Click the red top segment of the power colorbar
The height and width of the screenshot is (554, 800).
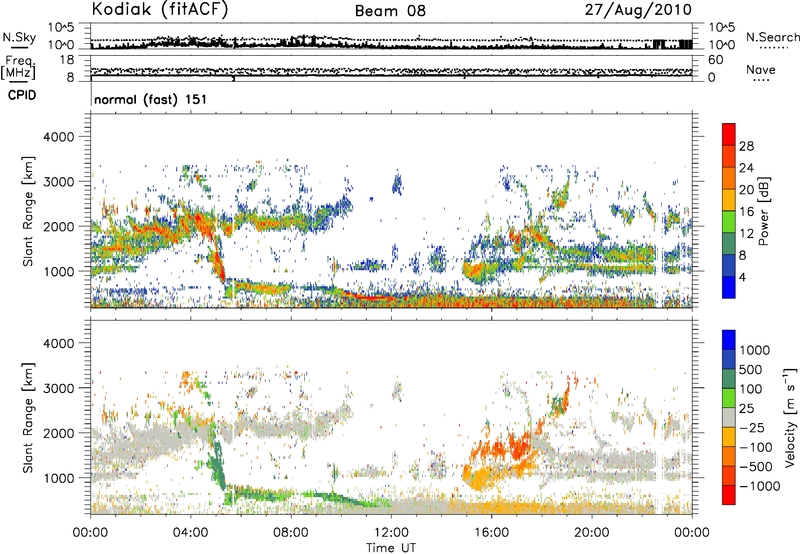(x=729, y=134)
